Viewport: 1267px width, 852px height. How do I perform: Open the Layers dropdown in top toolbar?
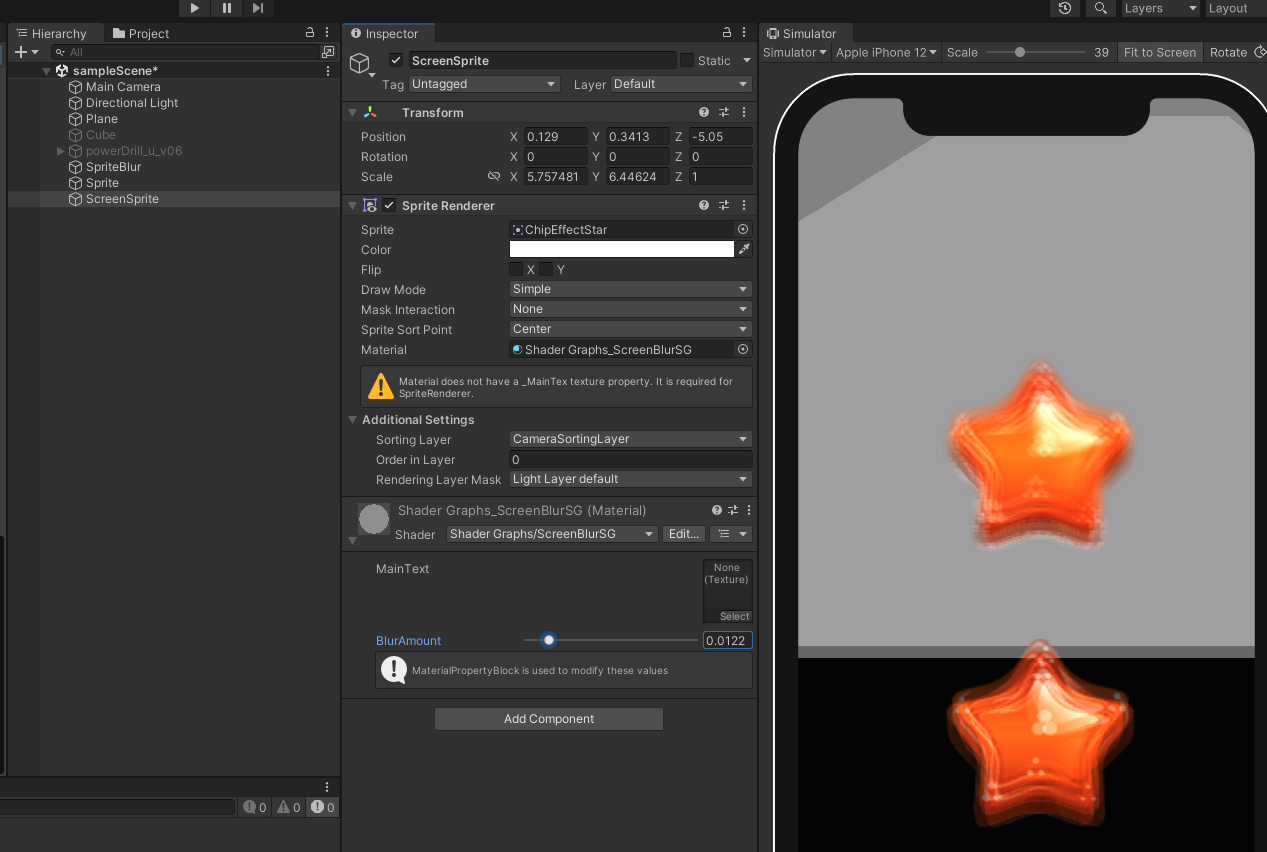tap(1160, 8)
